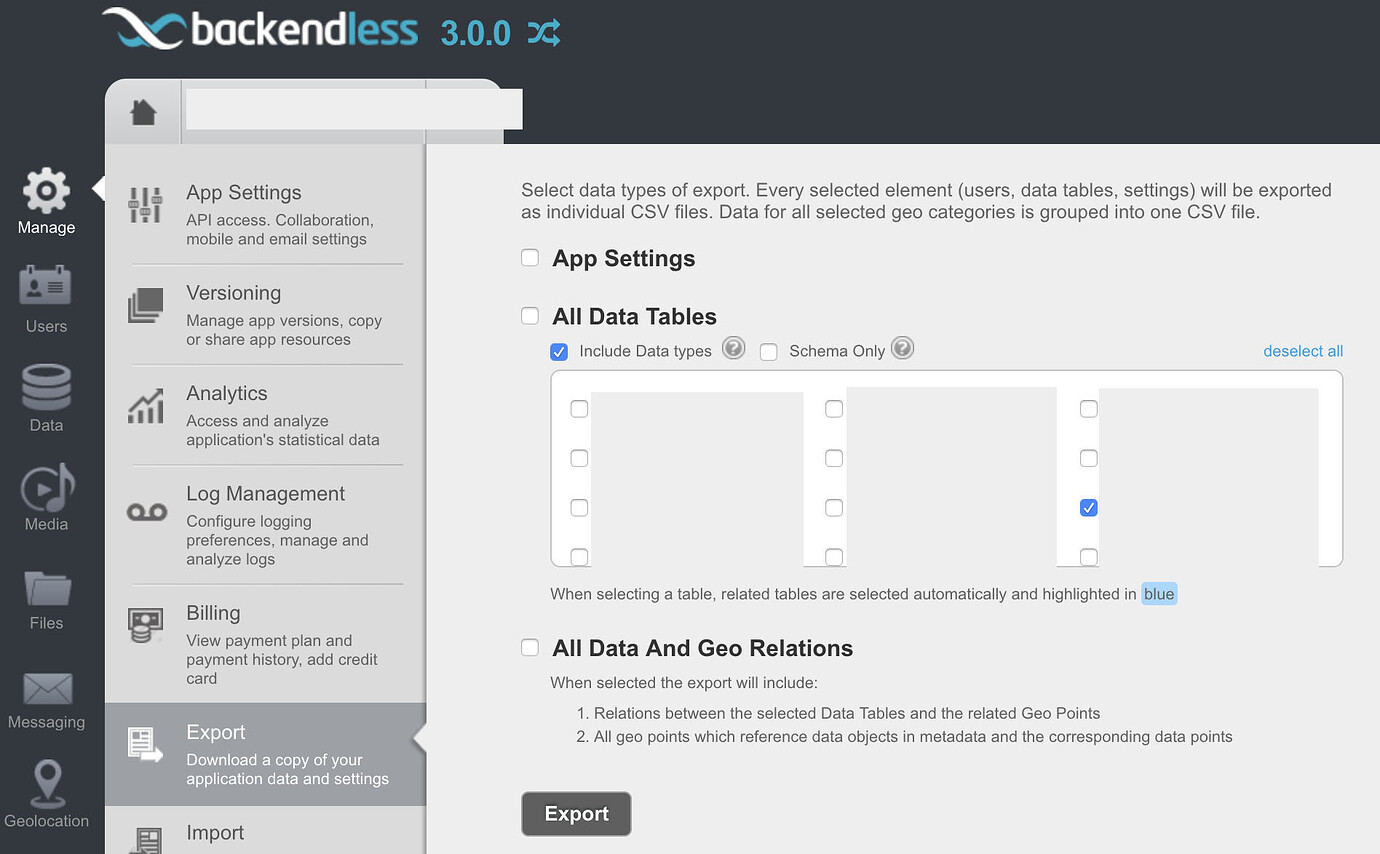Screen dimensions: 1380x854
Task: Open the Users sidebar icon
Action: (x=46, y=288)
